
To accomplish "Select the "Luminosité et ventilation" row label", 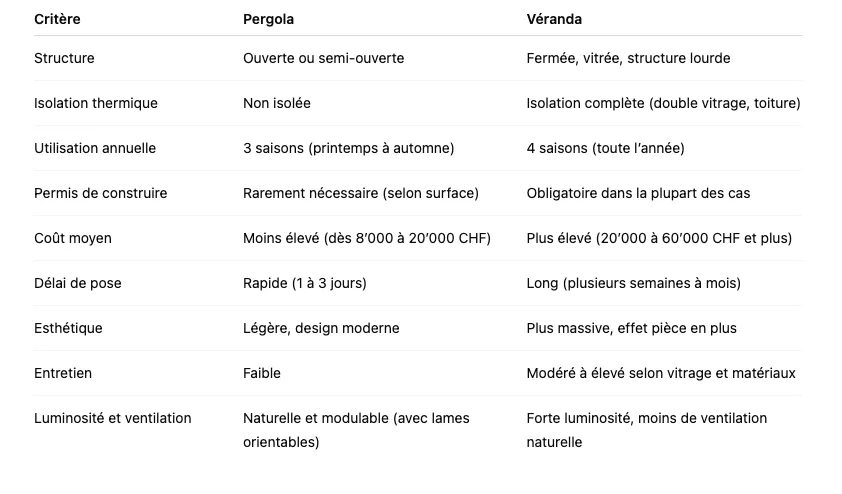I will [x=112, y=418].
